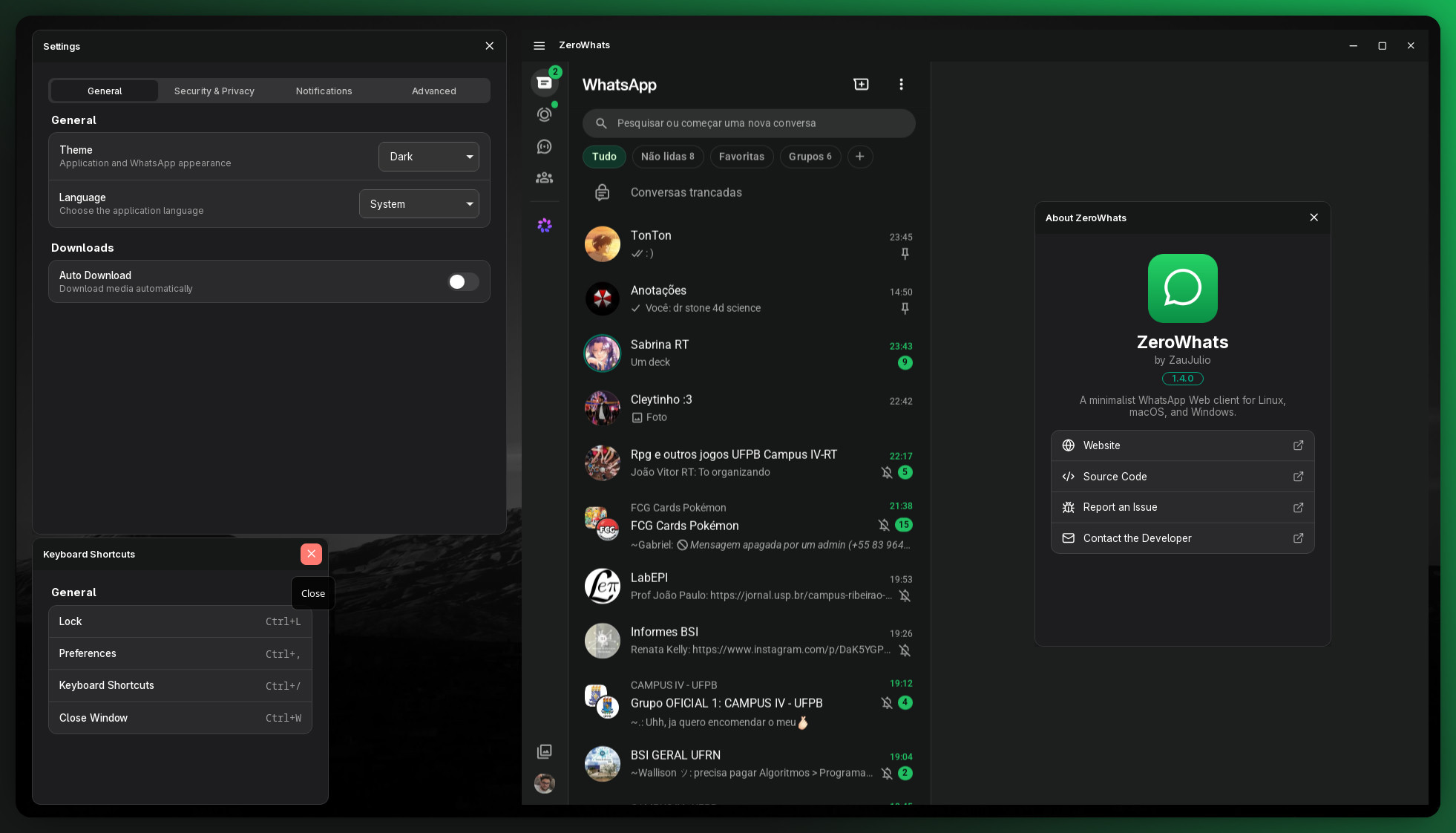This screenshot has height=833, width=1456.
Task: Click the Lock shortcut row
Action: 180,621
